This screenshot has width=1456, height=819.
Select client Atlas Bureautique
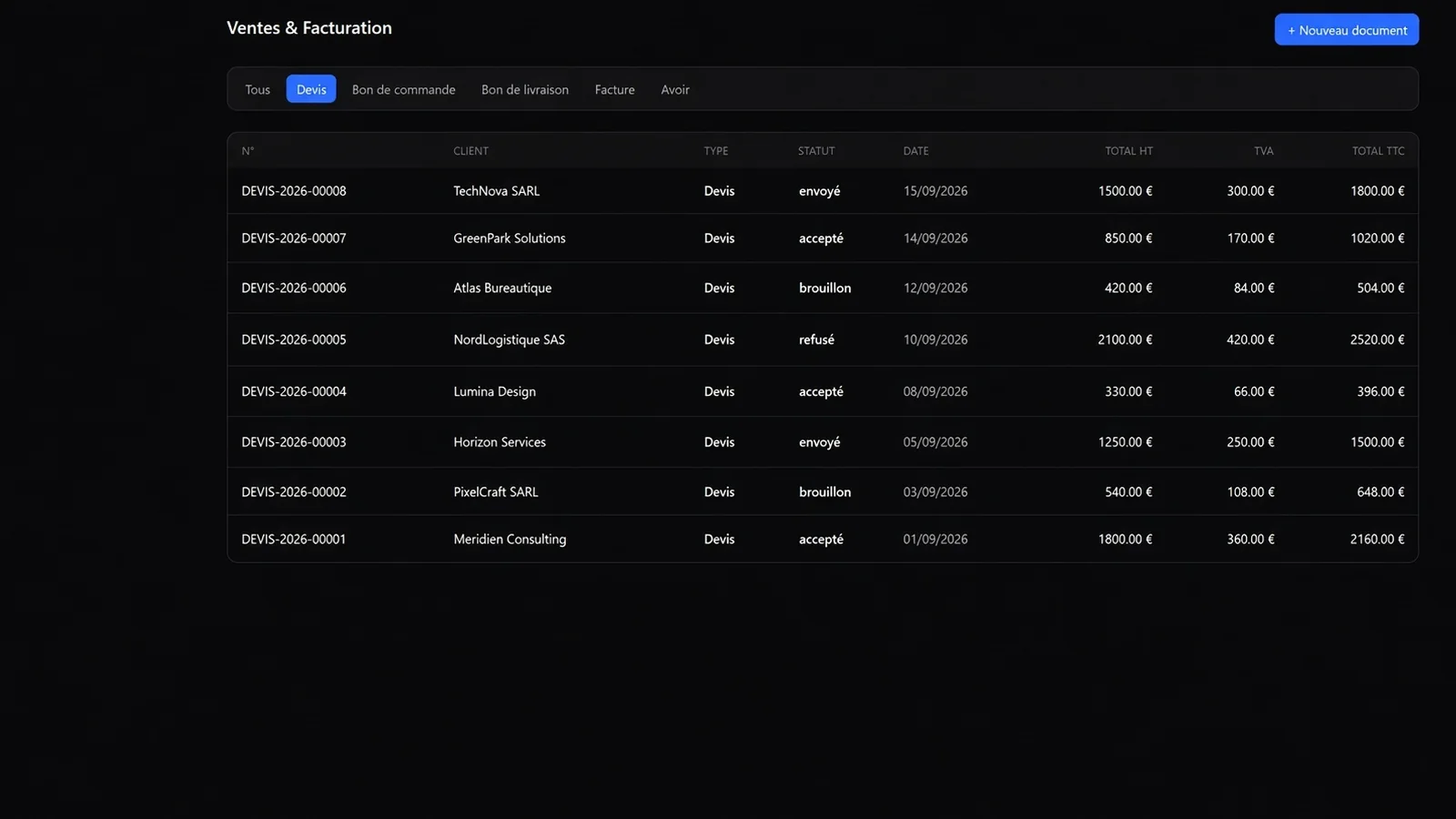tap(502, 288)
